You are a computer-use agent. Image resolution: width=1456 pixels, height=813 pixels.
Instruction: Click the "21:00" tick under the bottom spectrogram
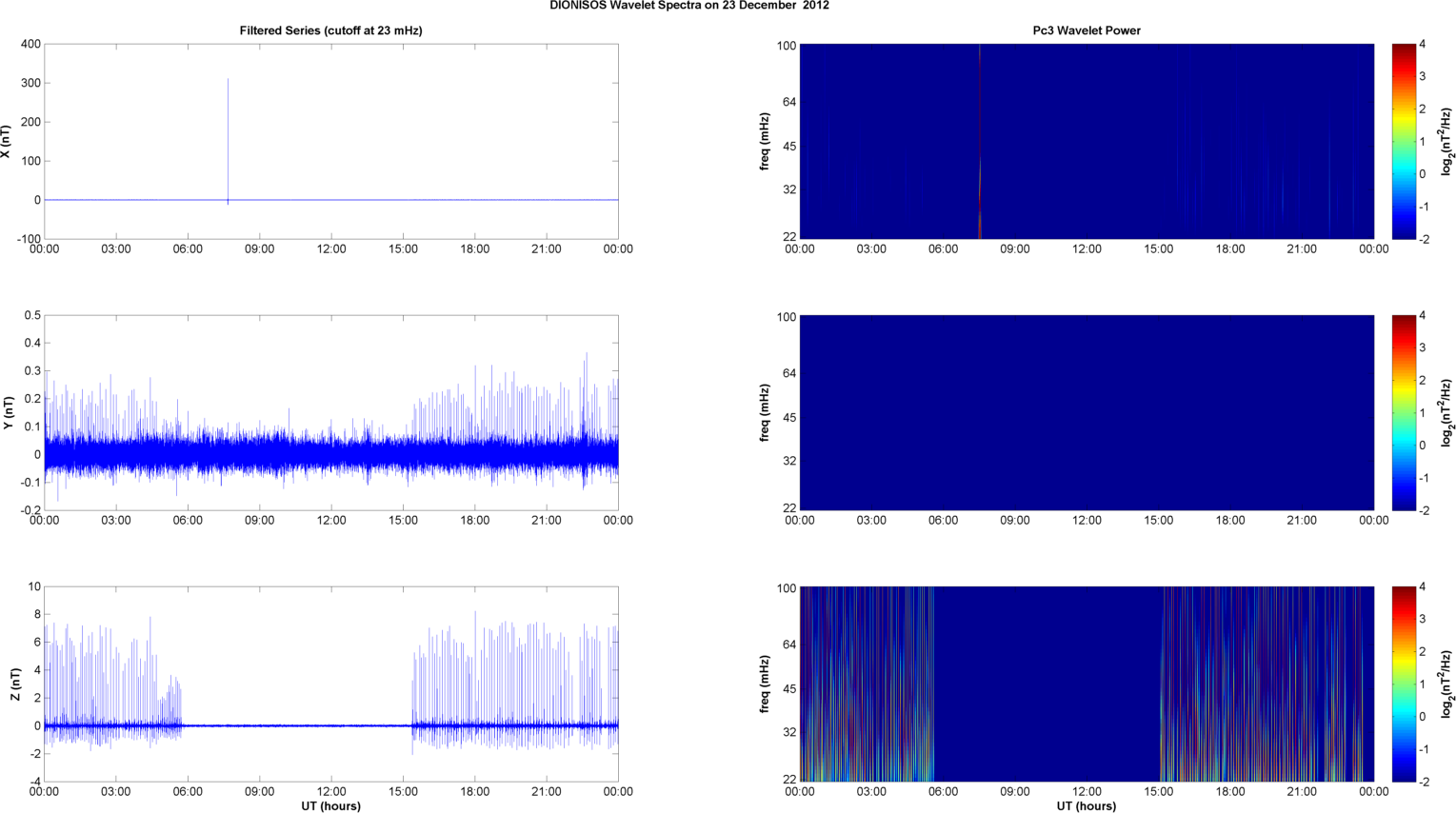click(1302, 791)
